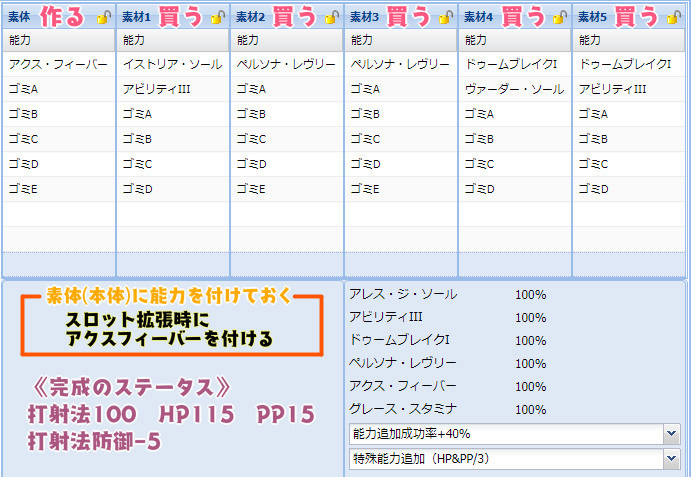
Task: Toggle the lock icon on the 素材5 panel
Action: [674, 18]
